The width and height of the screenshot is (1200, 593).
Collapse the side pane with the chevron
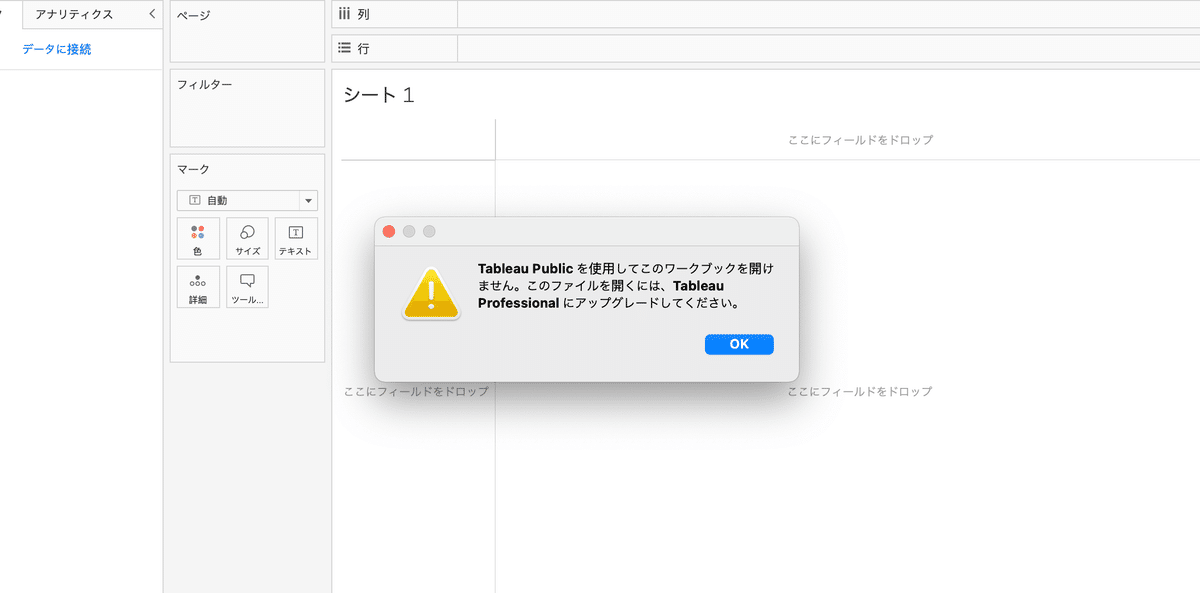[152, 14]
